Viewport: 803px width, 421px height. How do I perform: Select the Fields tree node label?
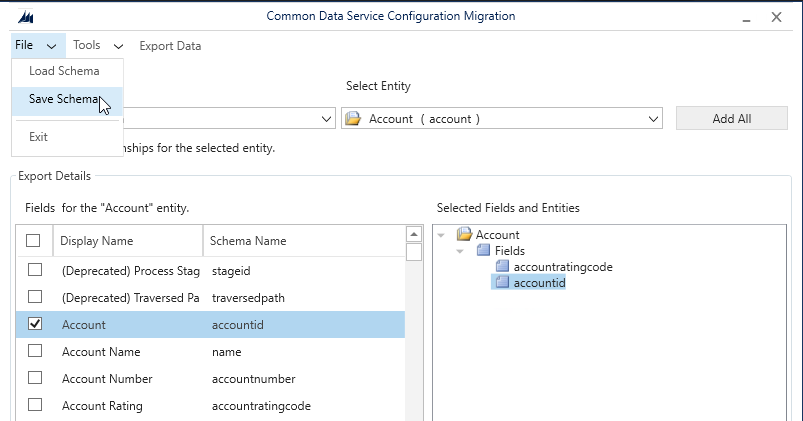(510, 251)
